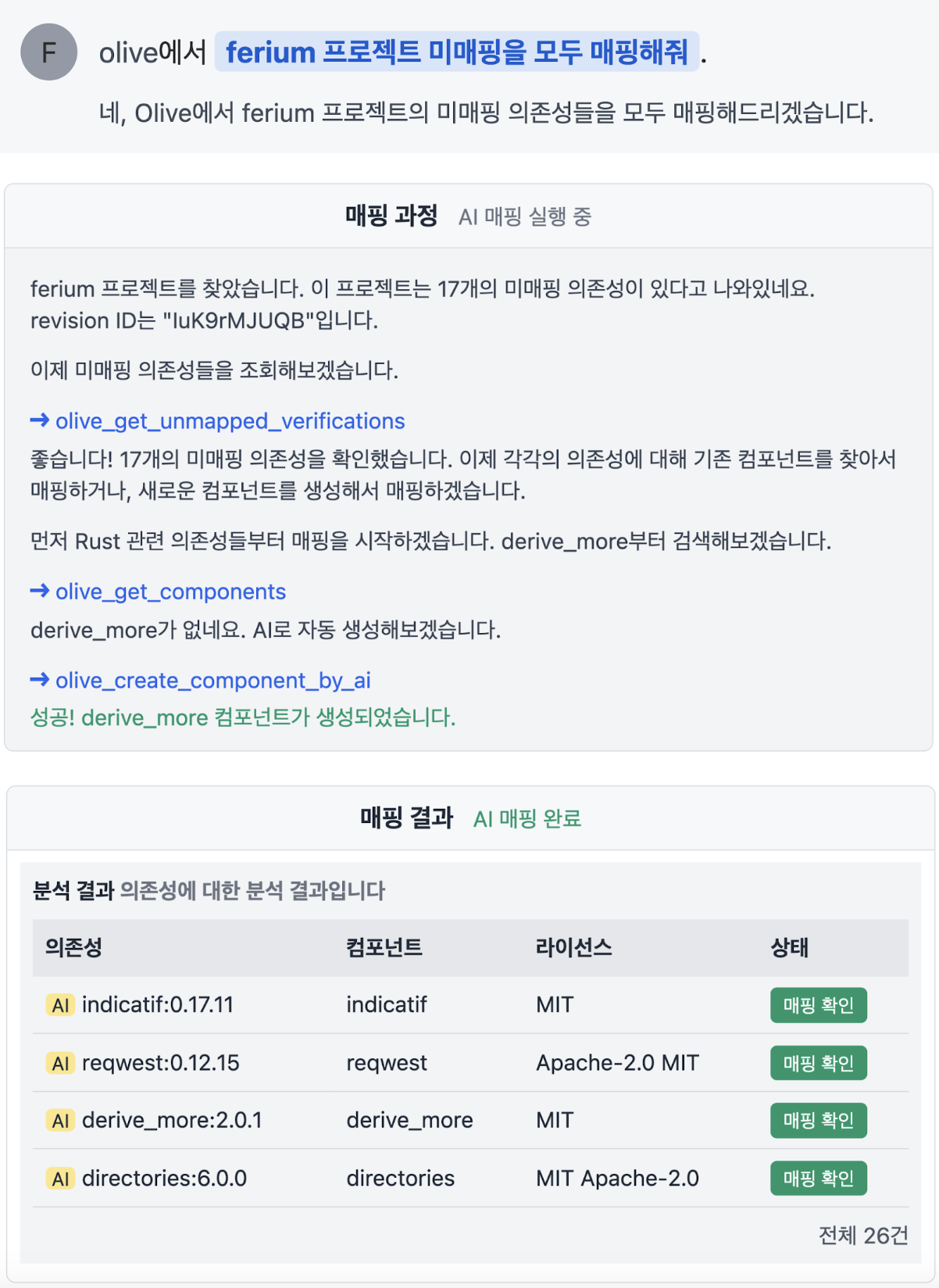Click the arrow icon before olive_create_component_by_ai
The width and height of the screenshot is (939, 1288).
(40, 680)
